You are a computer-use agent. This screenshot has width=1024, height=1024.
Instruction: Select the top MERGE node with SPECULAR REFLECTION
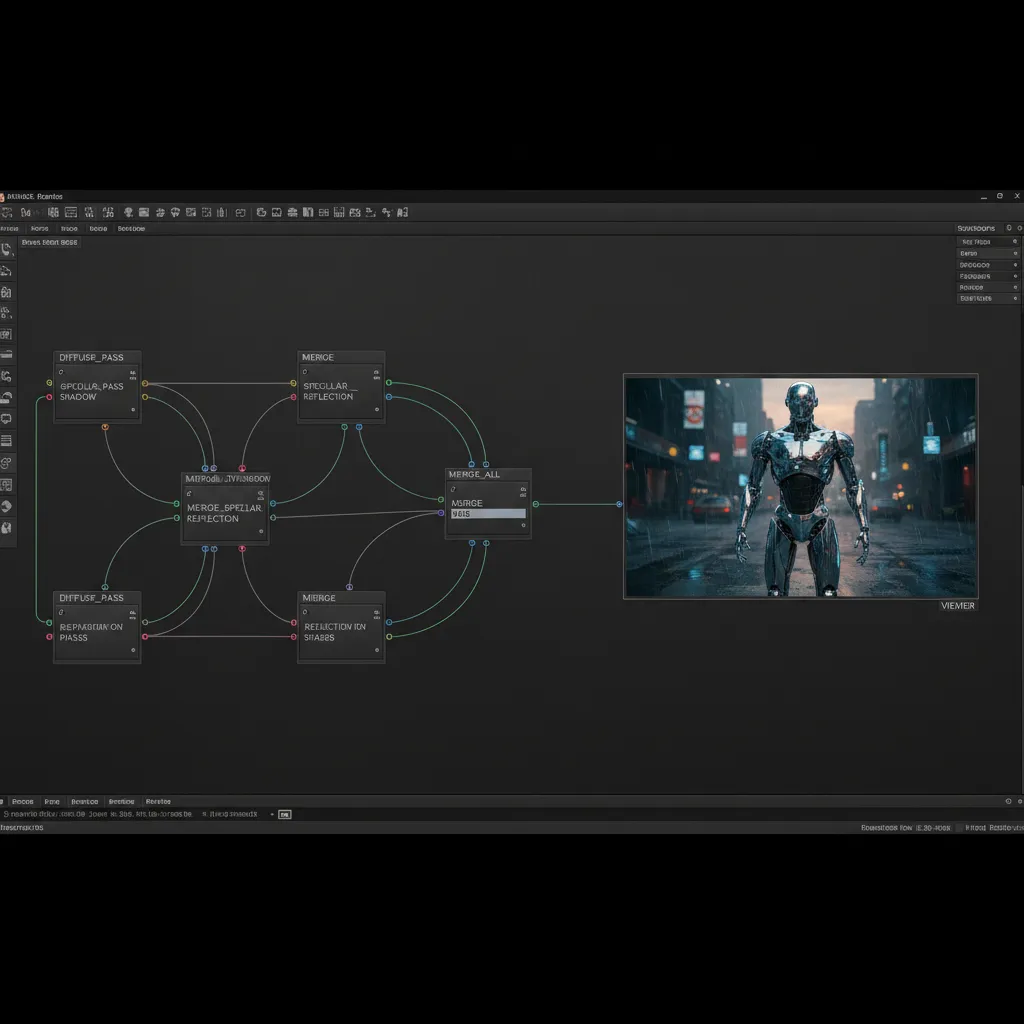(341, 387)
